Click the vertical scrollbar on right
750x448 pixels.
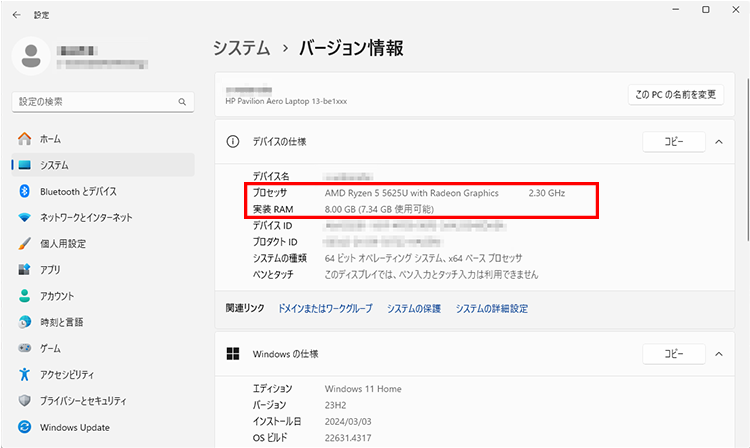[x=747, y=158]
